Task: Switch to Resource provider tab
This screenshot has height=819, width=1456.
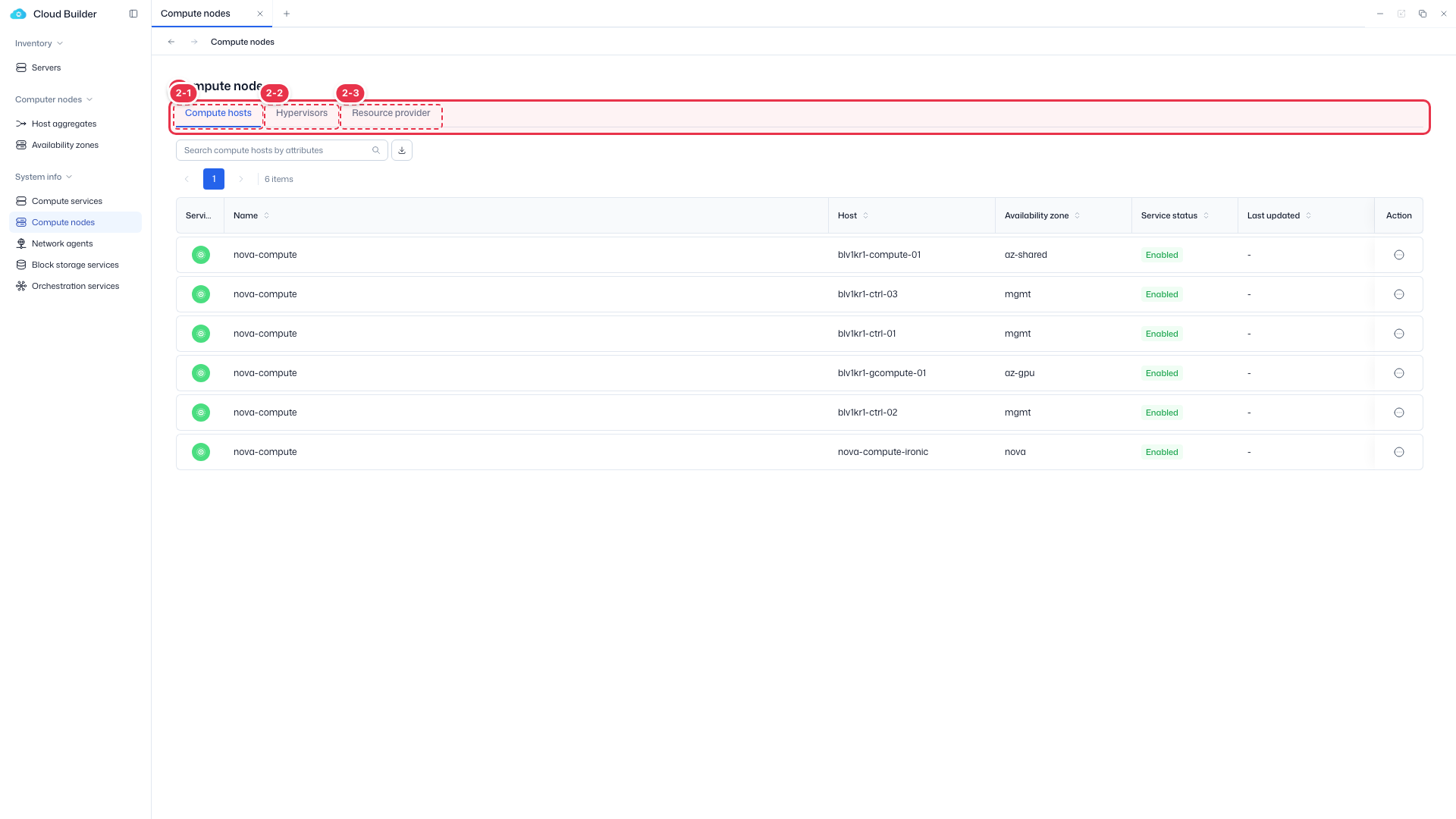Action: click(391, 113)
